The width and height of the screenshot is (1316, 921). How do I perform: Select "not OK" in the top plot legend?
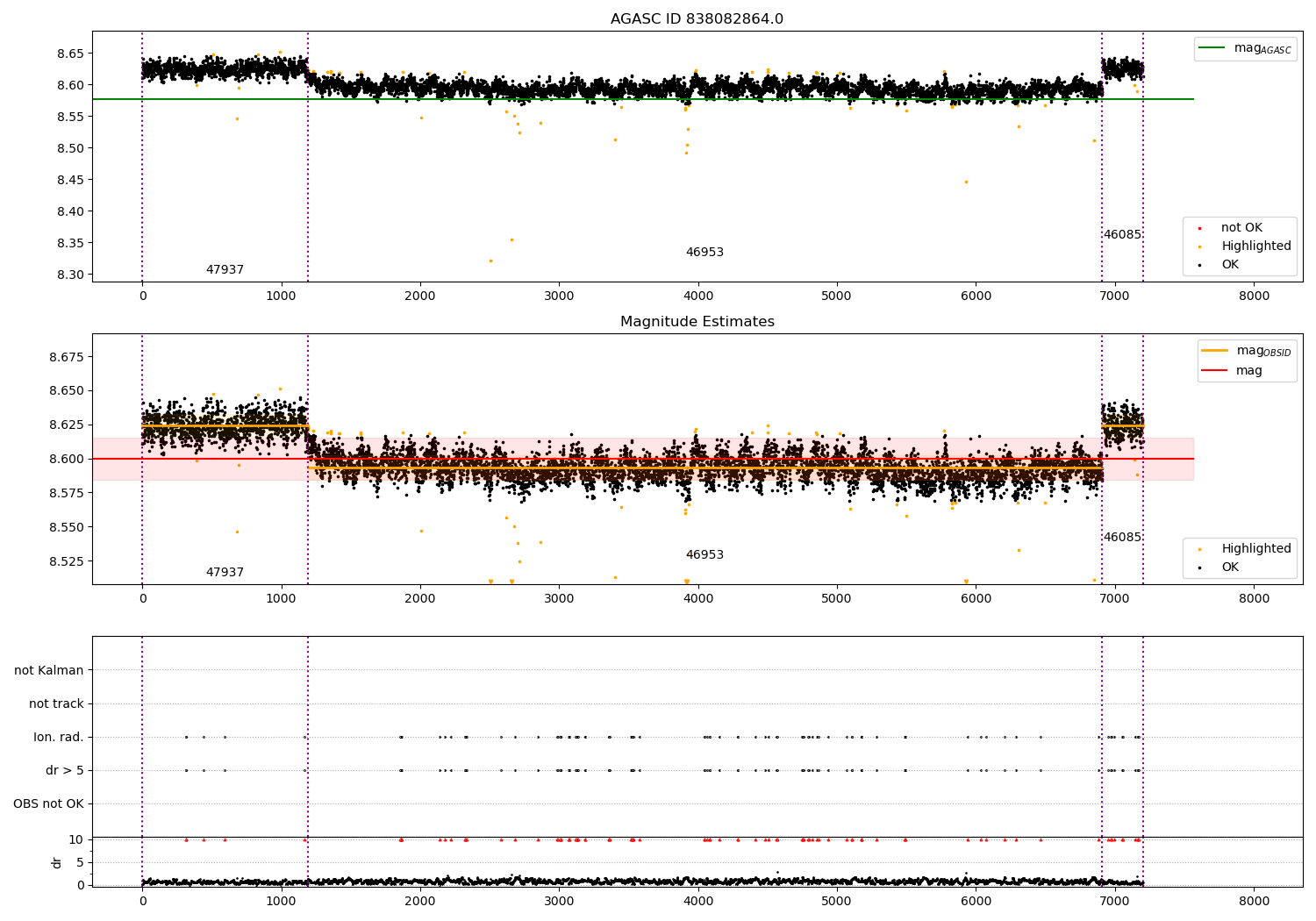[1240, 228]
